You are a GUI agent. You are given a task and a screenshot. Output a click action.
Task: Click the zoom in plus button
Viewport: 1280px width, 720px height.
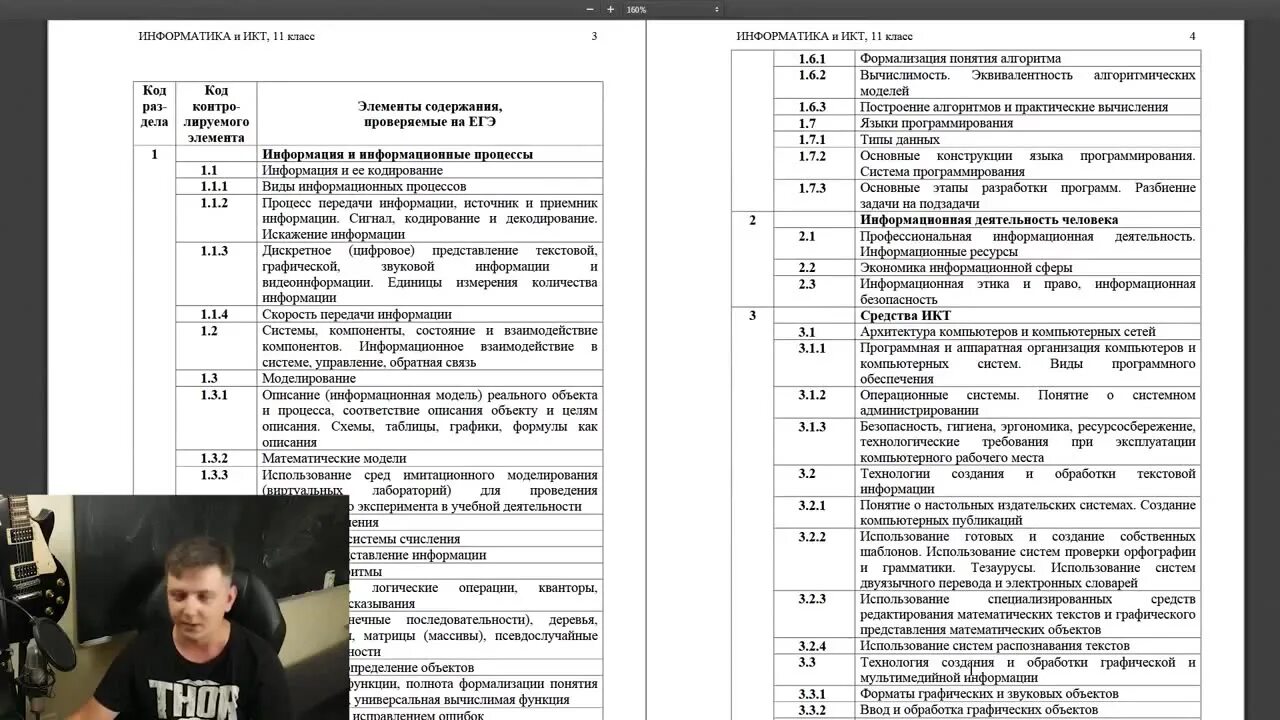coord(610,9)
